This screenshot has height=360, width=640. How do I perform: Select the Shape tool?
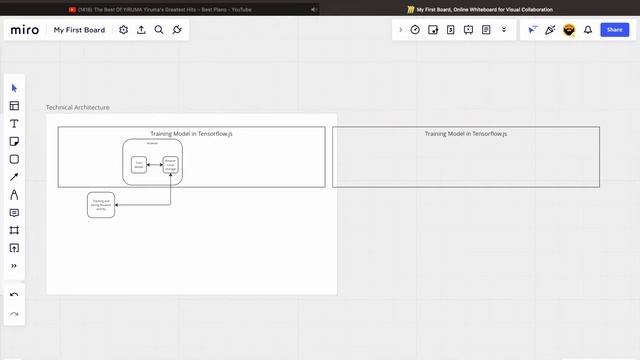[14, 159]
